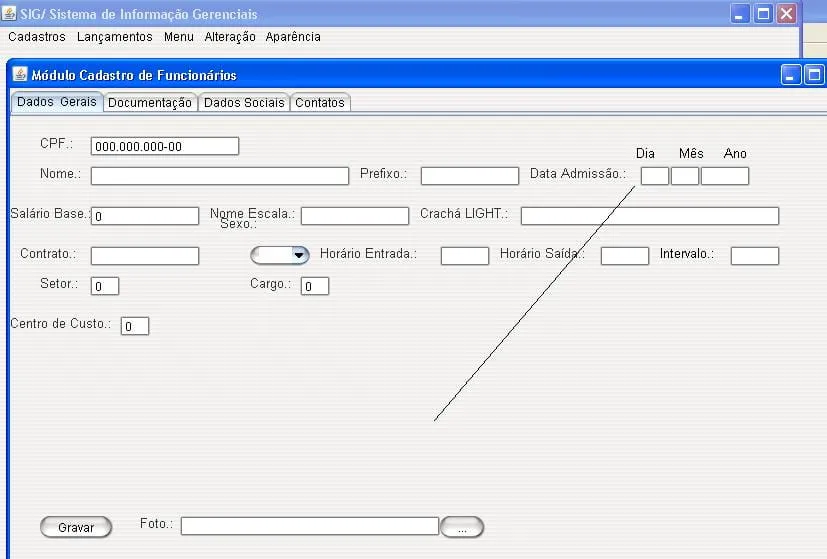Open the Cadastros menu

click(x=37, y=37)
